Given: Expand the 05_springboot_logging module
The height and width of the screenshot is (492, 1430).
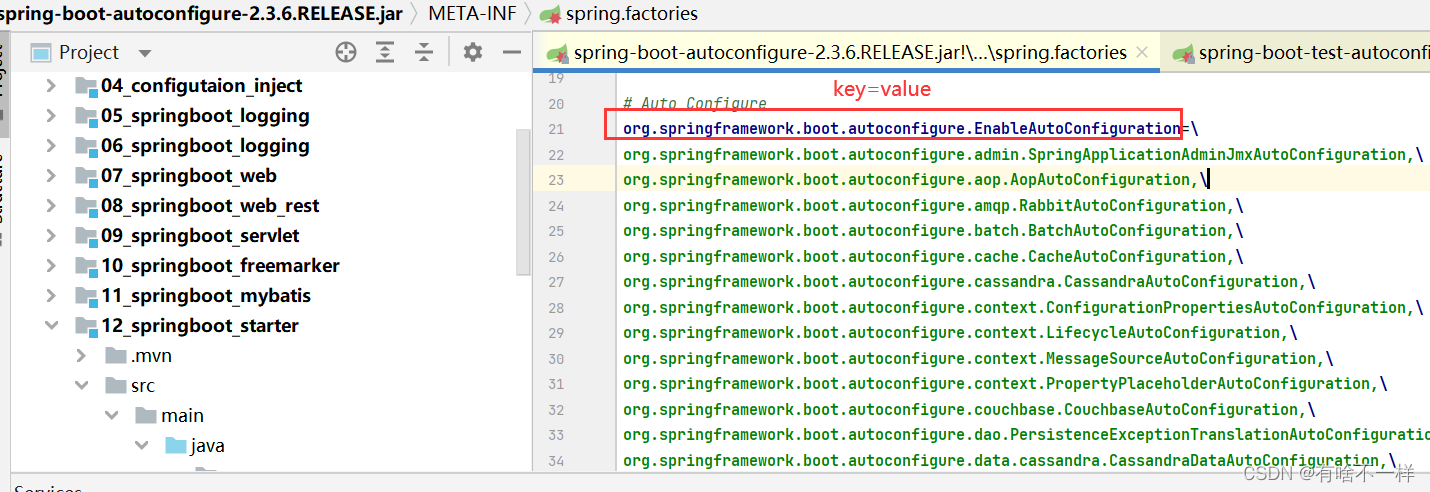Looking at the screenshot, I should tap(51, 116).
